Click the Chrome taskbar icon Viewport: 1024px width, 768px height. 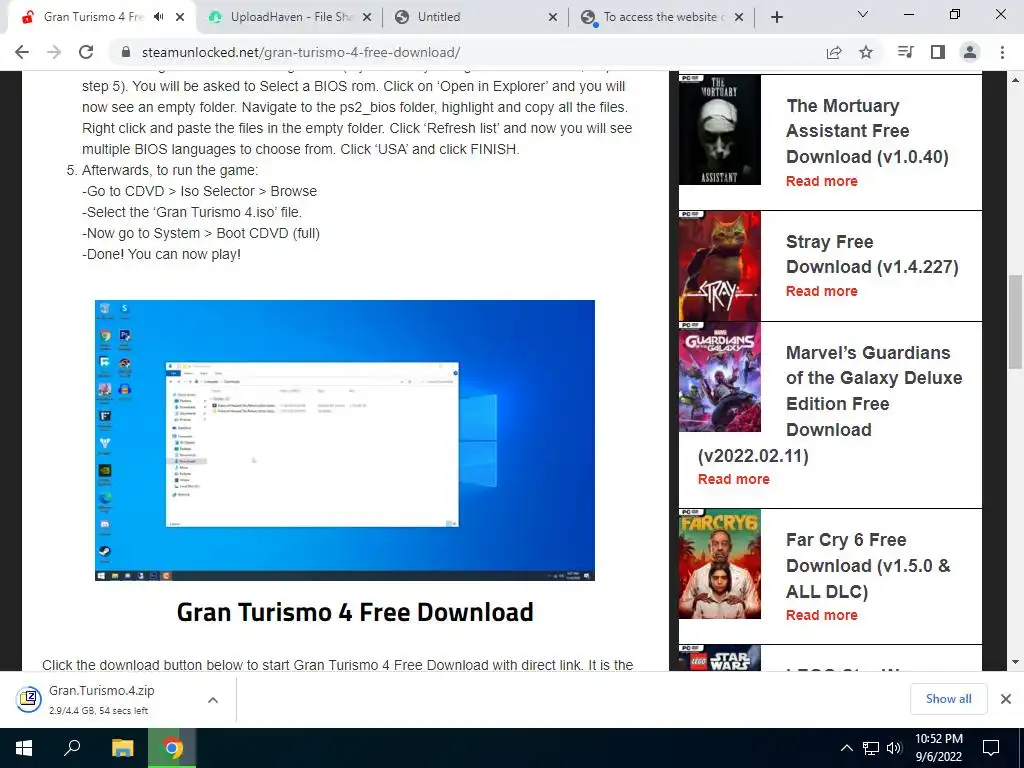pyautogui.click(x=172, y=748)
